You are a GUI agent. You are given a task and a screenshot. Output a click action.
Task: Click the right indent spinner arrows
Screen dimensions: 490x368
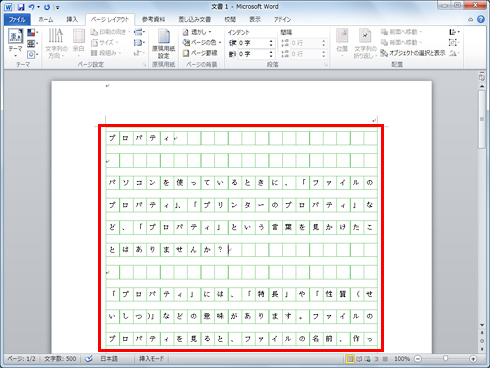coord(271,54)
